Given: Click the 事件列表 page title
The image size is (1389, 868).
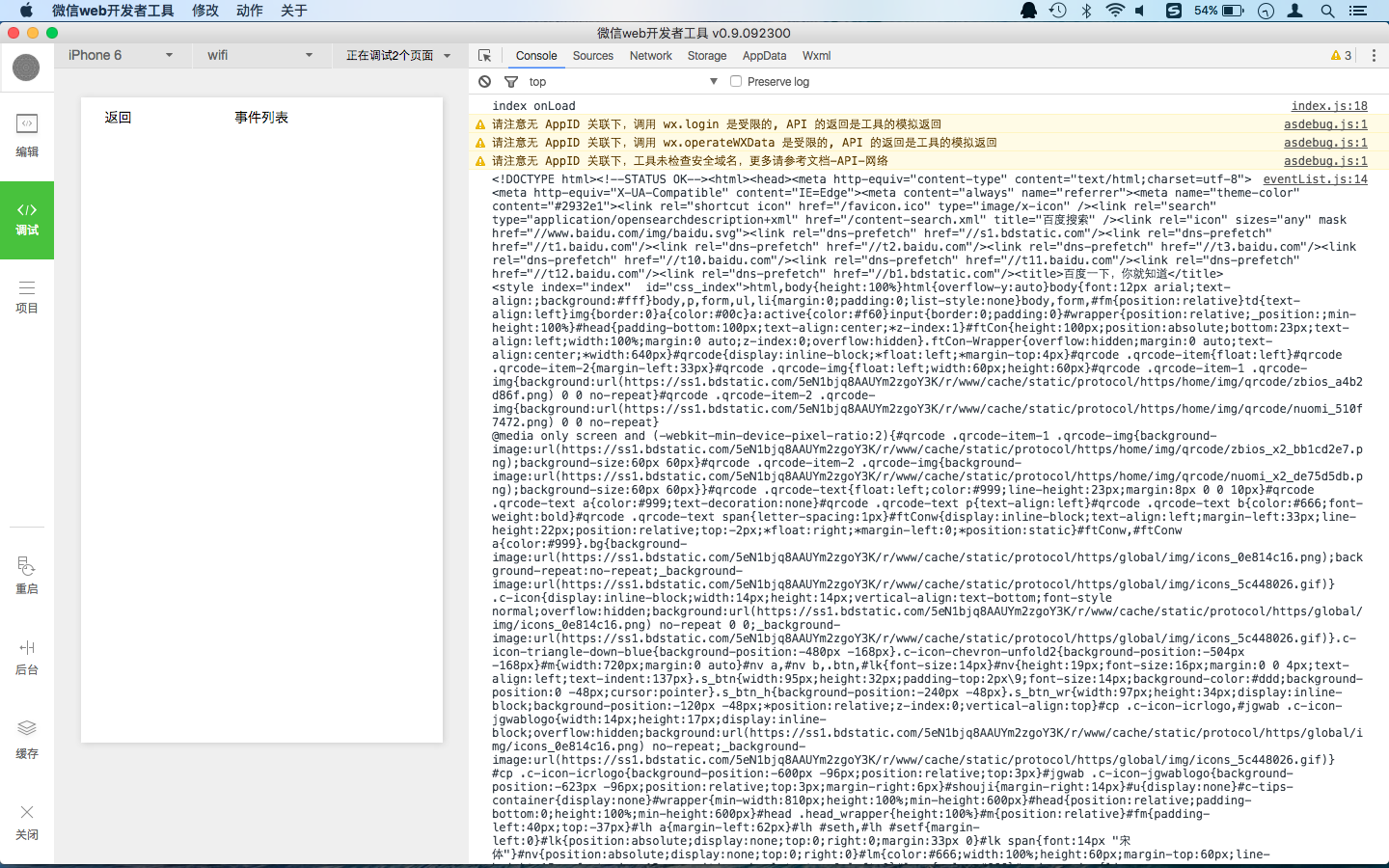Looking at the screenshot, I should click(261, 118).
